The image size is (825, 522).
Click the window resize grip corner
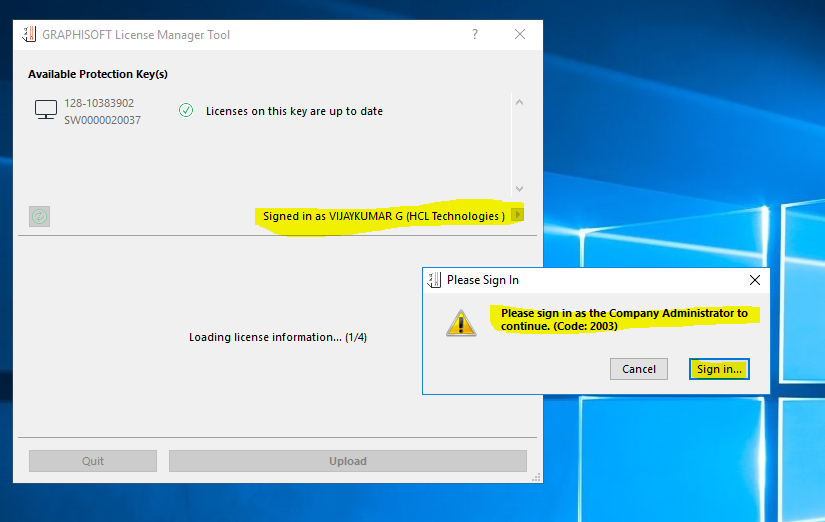536,477
